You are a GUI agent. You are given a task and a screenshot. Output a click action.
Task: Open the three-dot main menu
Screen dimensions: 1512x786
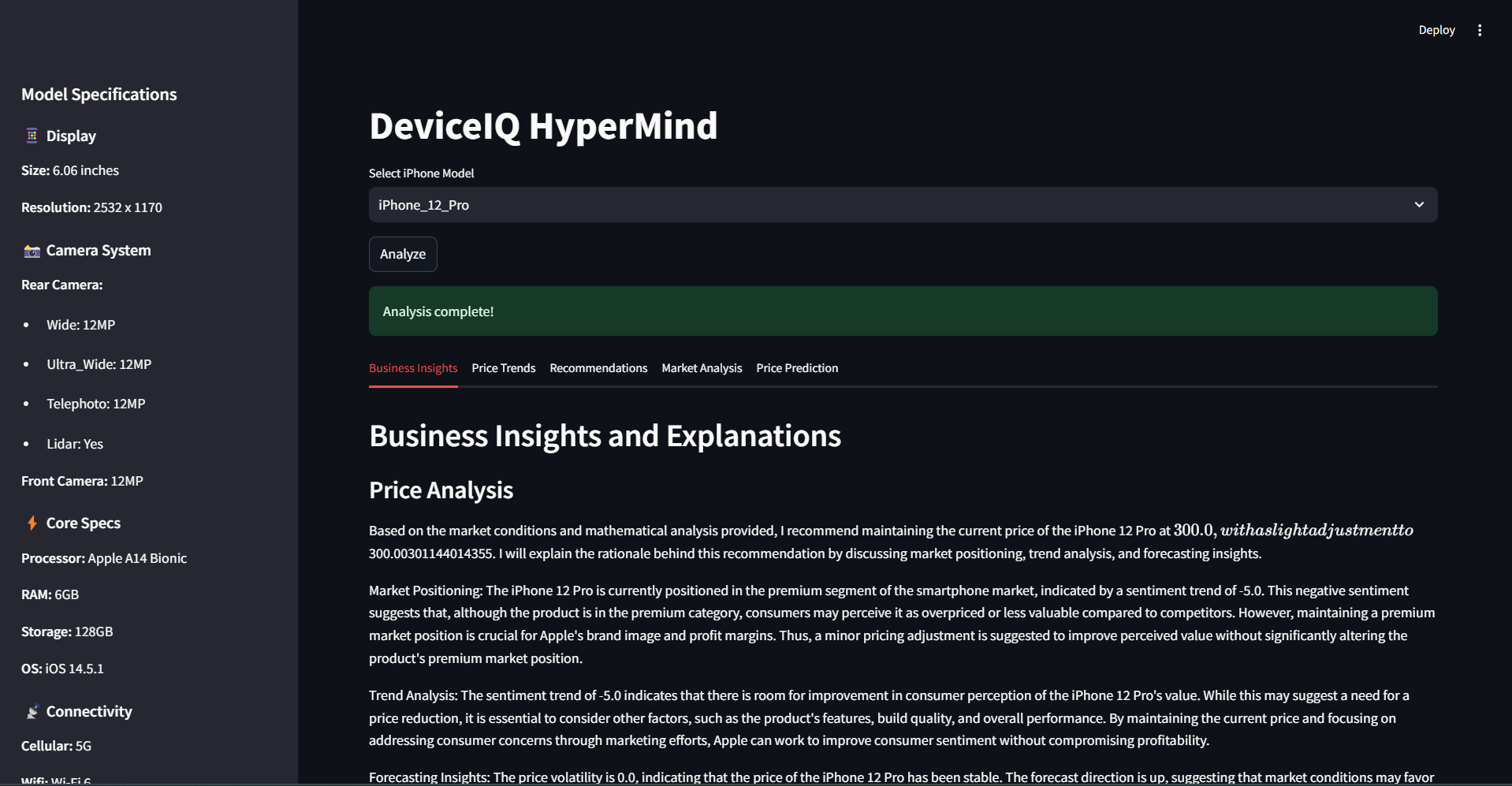(1480, 30)
